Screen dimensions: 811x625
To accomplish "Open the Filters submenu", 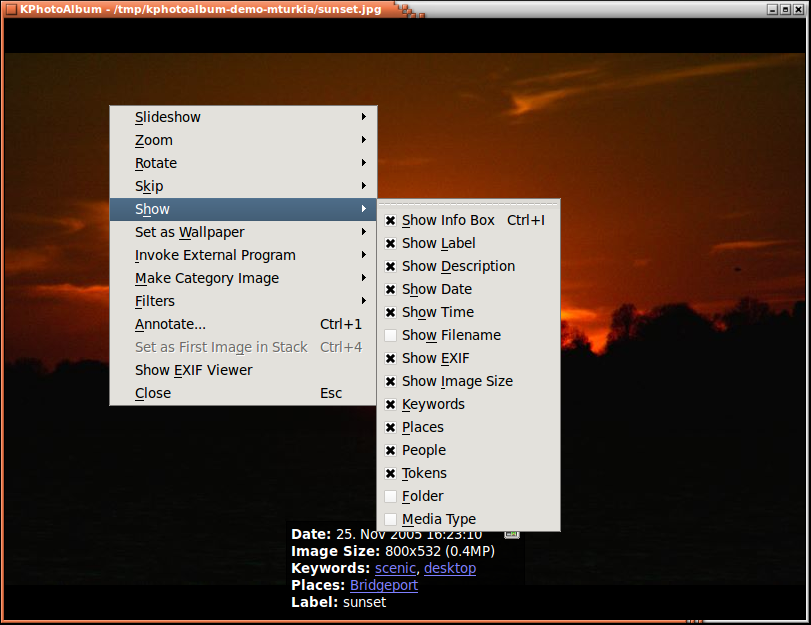I will (243, 301).
